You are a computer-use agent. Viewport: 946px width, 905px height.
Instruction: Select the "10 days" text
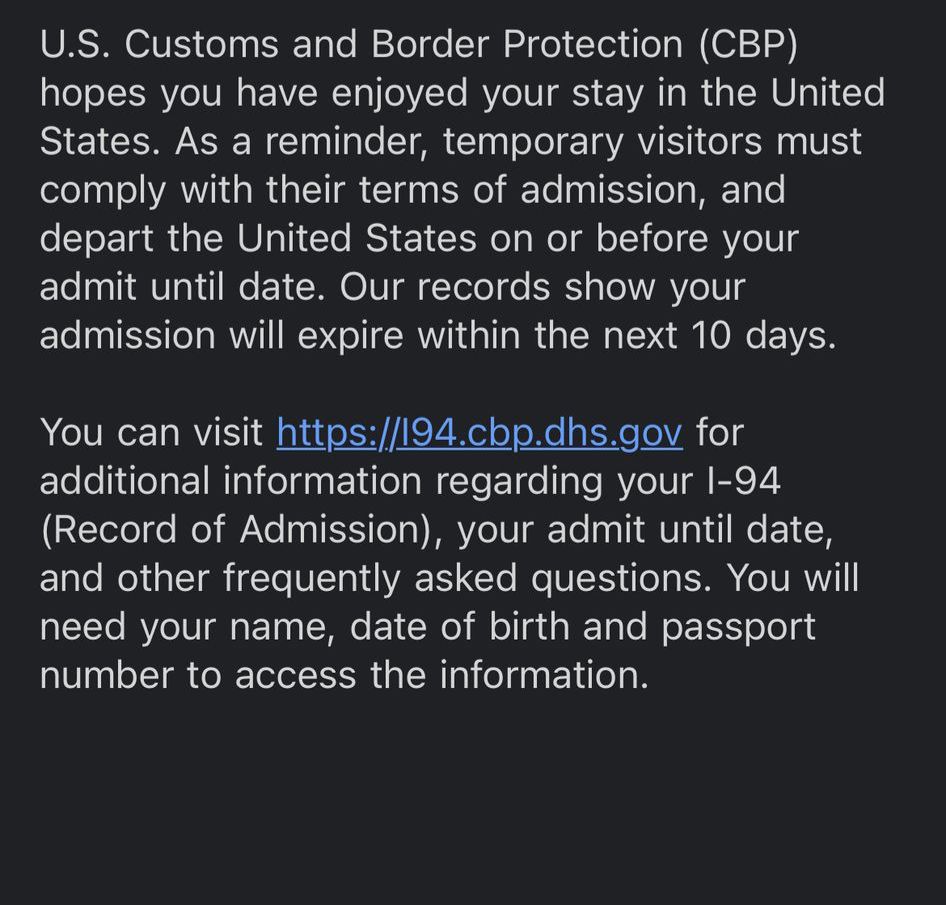coord(759,335)
